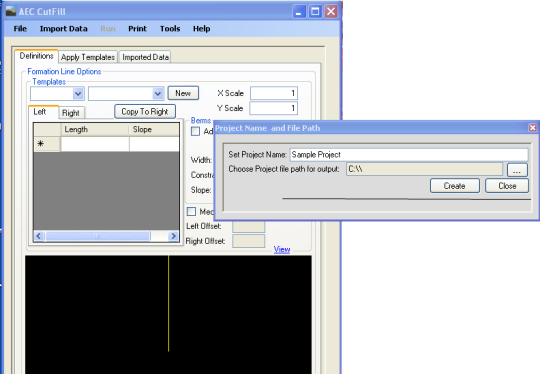This screenshot has height=374, width=540.
Task: Click the Copy To Right button
Action: point(145,112)
